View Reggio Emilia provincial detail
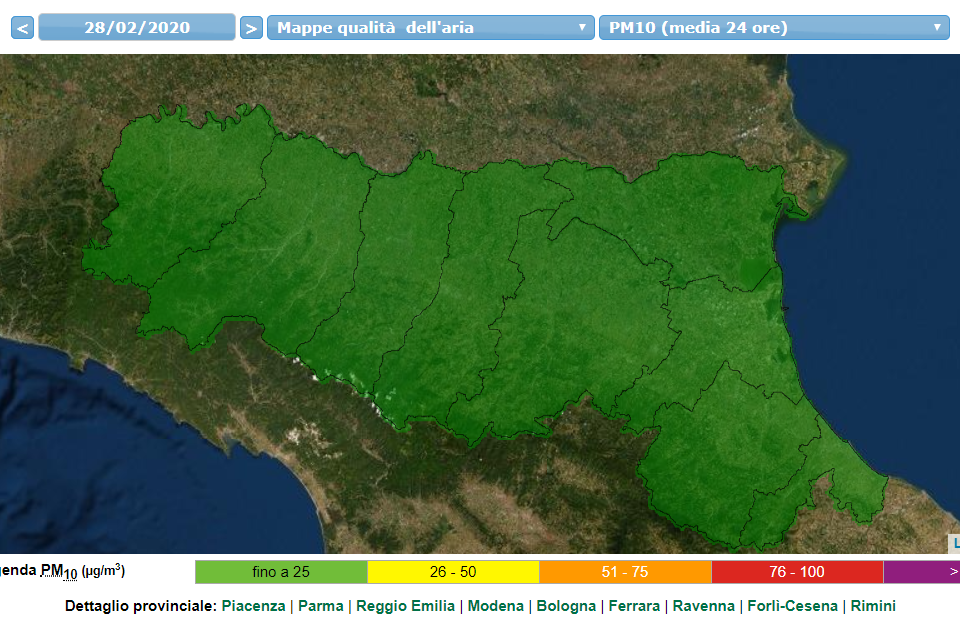This screenshot has width=960, height=622. click(405, 606)
